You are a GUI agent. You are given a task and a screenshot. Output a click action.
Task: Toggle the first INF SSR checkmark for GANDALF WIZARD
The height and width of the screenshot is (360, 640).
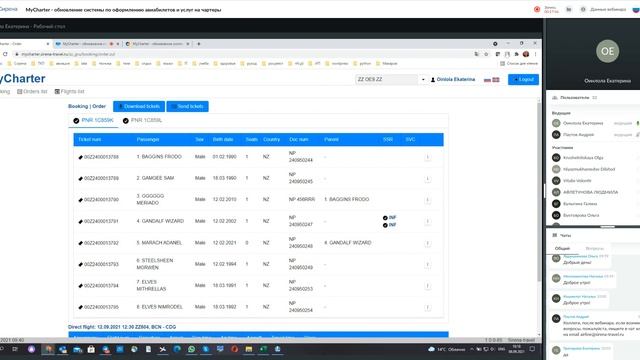[385, 218]
